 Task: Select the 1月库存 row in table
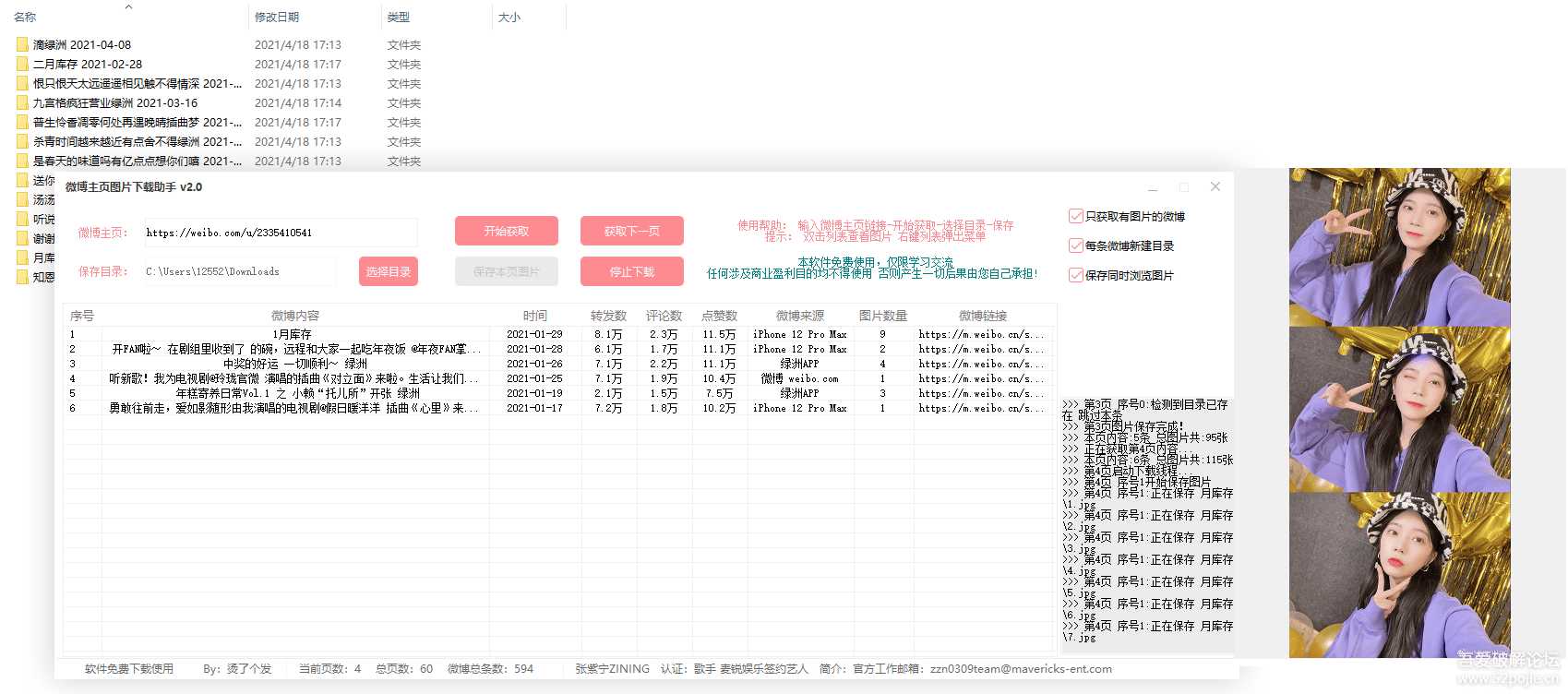click(x=293, y=334)
